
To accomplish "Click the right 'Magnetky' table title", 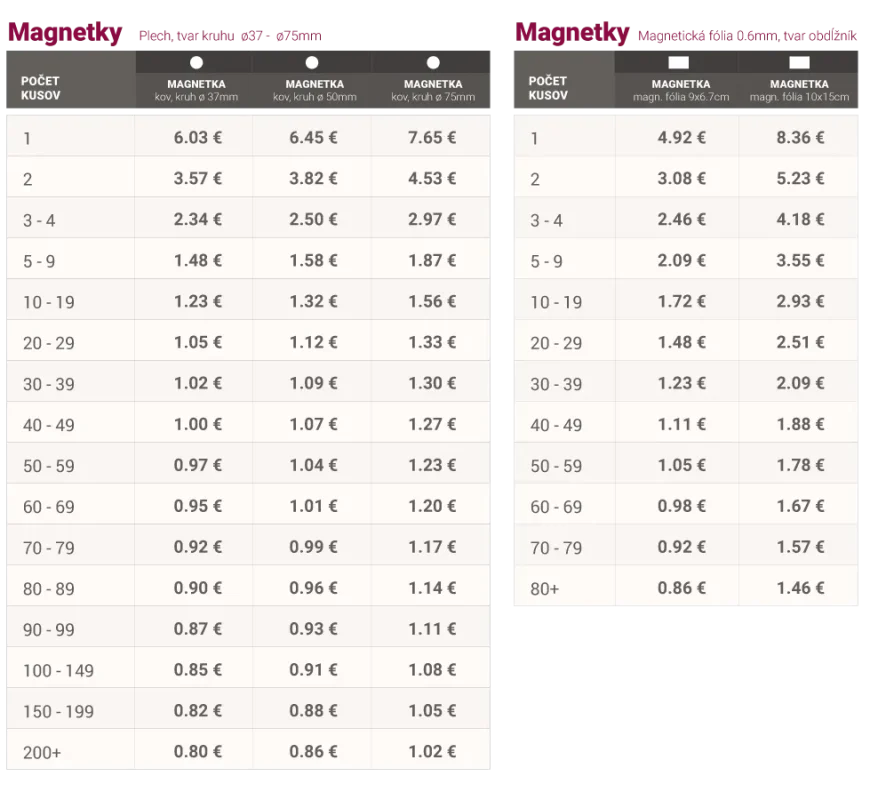I will tap(573, 33).
